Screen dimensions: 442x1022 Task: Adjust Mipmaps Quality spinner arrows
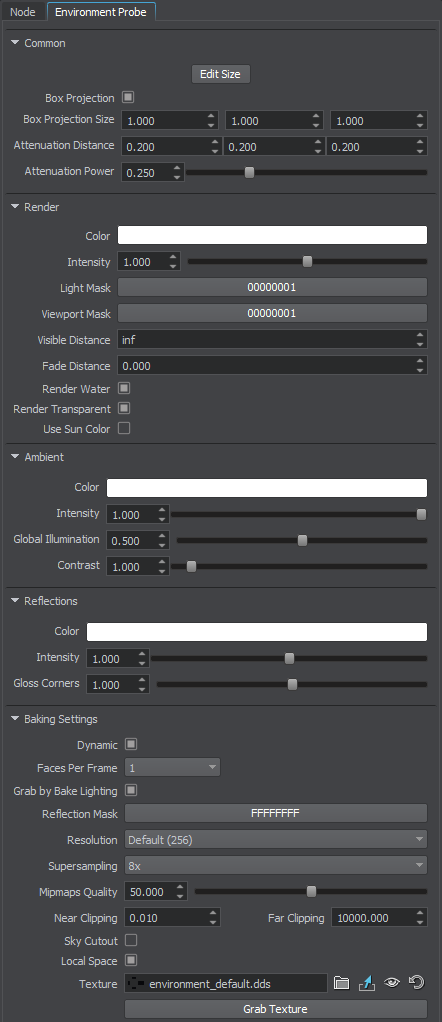180,892
